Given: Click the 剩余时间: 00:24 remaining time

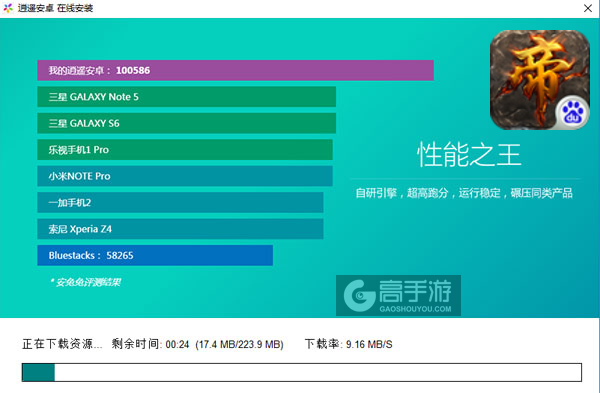Looking at the screenshot, I should click(x=150, y=344).
